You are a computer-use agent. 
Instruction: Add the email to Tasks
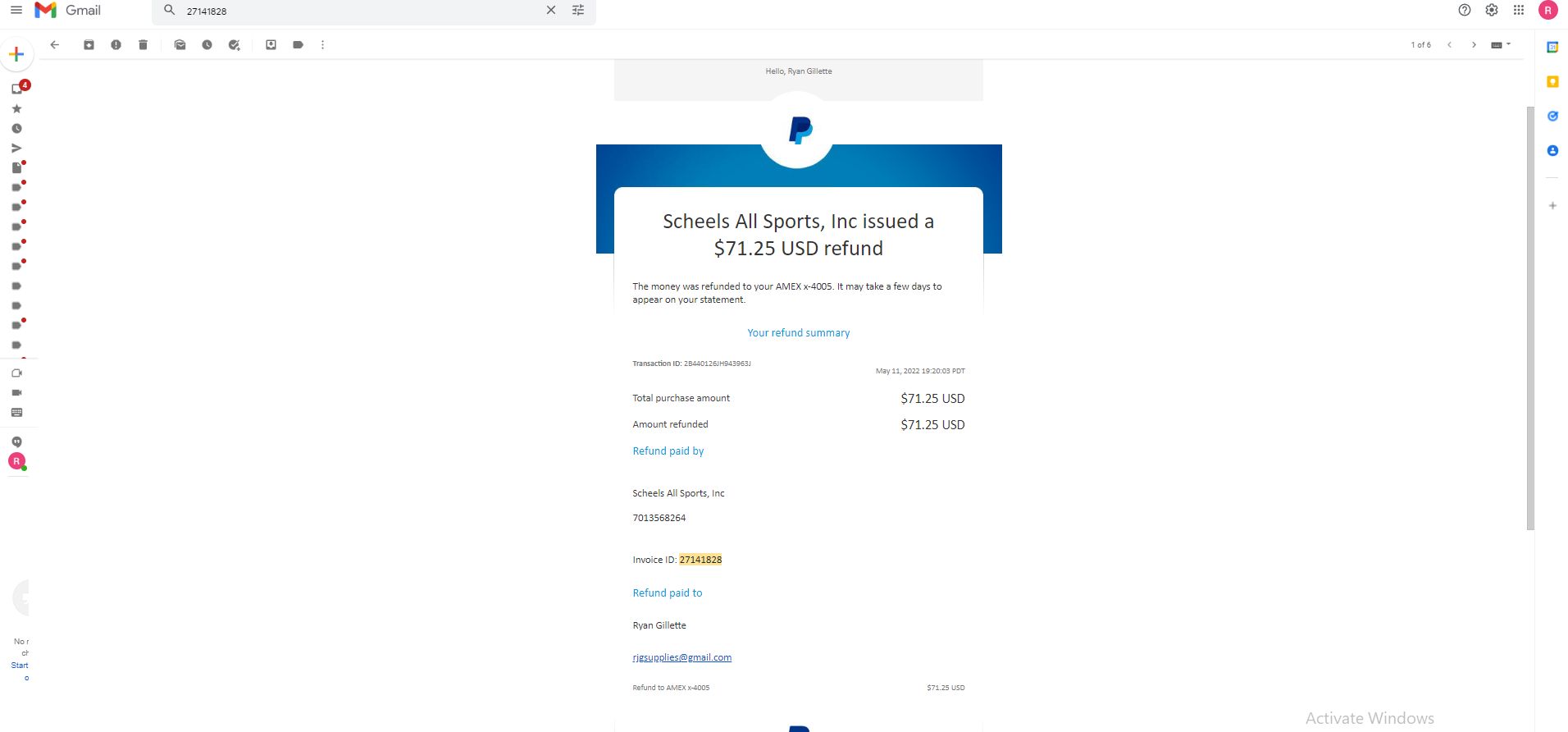point(234,45)
